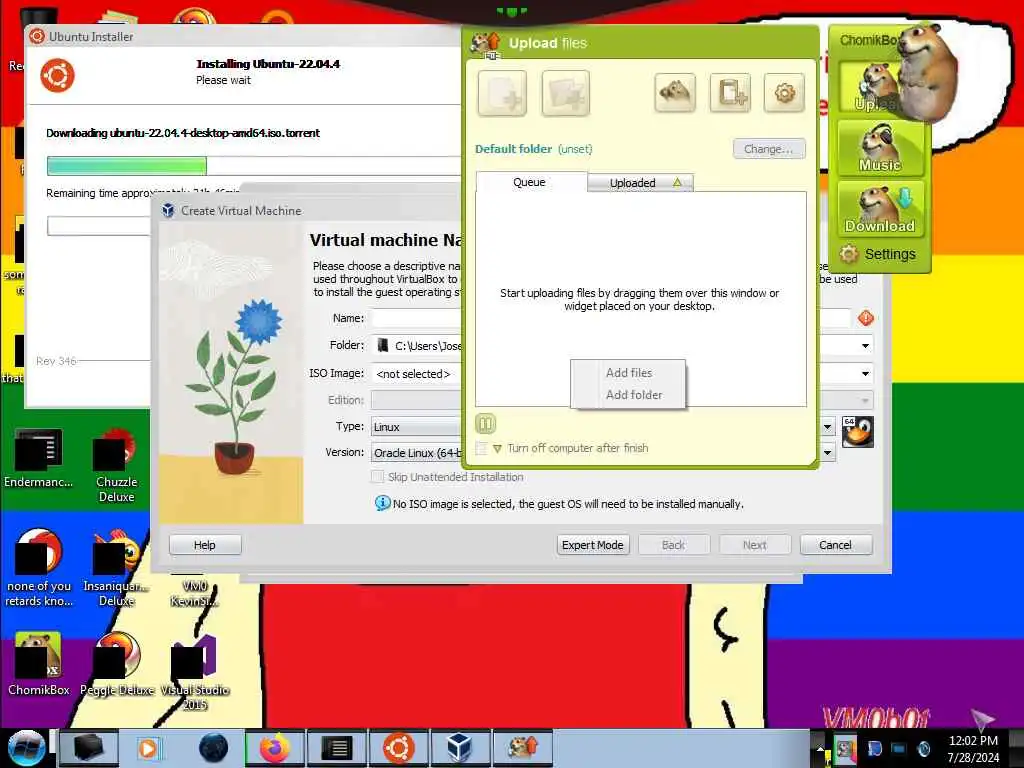Screen dimensions: 1024x768
Task: Click the Ubuntu download progress bar
Action: click(255, 166)
